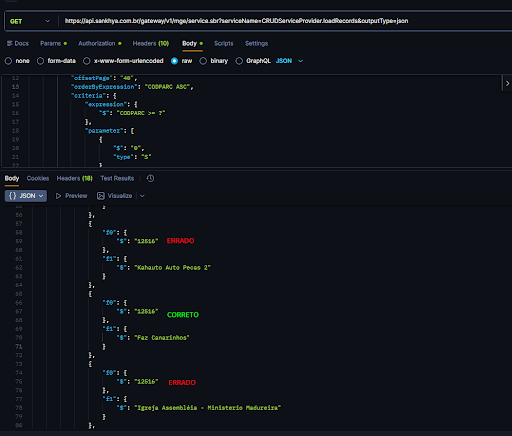Click the "criteria" key in request body
512x436 pixels.
click(88, 96)
